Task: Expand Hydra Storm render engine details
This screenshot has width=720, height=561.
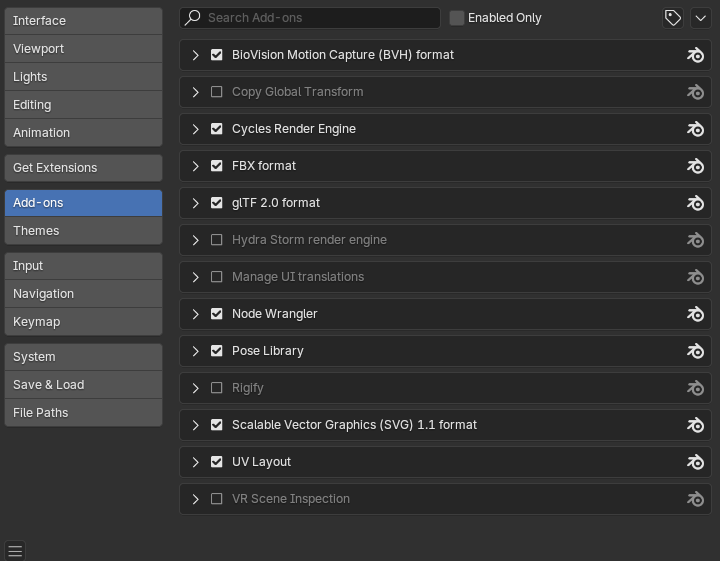Action: pos(196,240)
